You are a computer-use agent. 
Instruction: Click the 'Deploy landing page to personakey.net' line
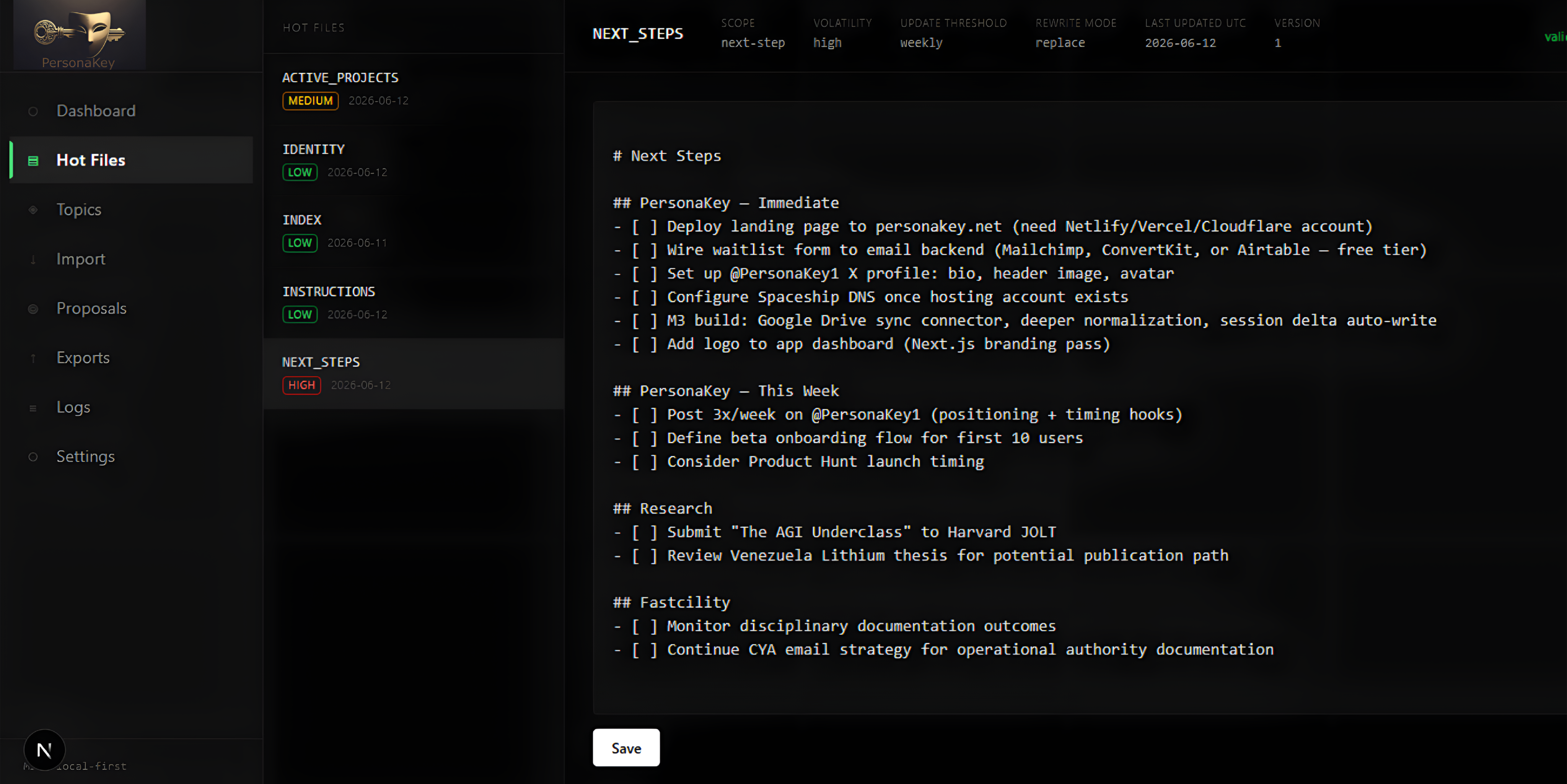pos(993,226)
